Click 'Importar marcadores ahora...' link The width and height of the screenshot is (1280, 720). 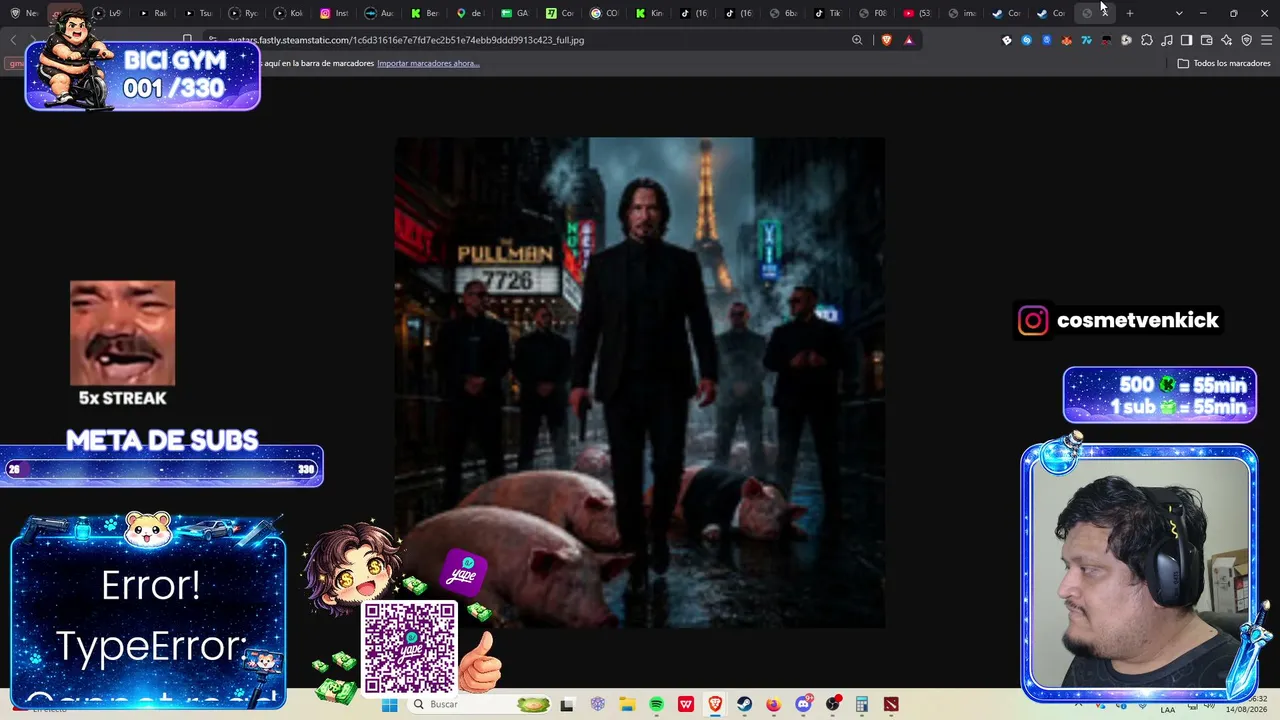[428, 63]
